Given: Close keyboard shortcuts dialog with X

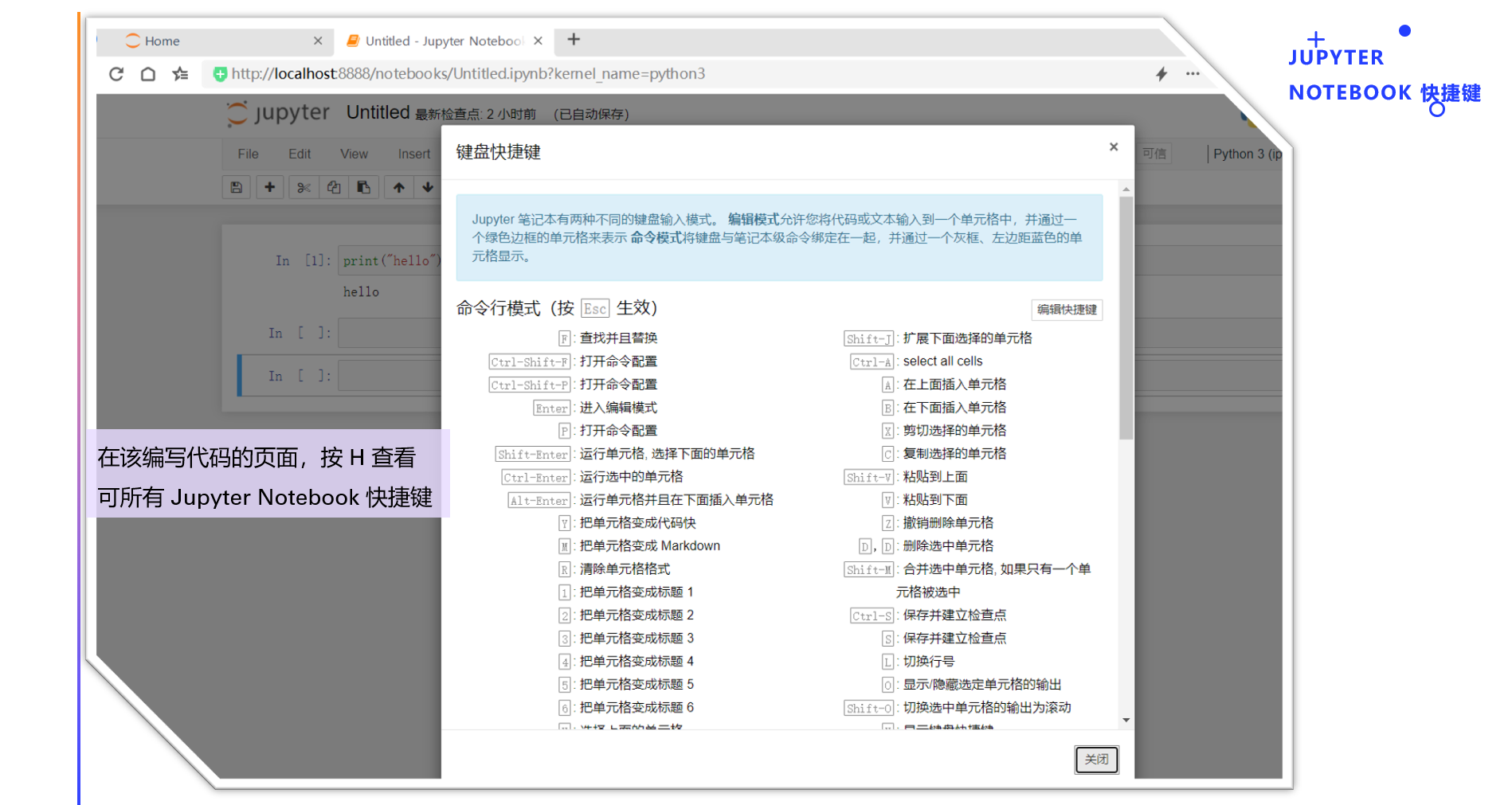Looking at the screenshot, I should click(1114, 147).
